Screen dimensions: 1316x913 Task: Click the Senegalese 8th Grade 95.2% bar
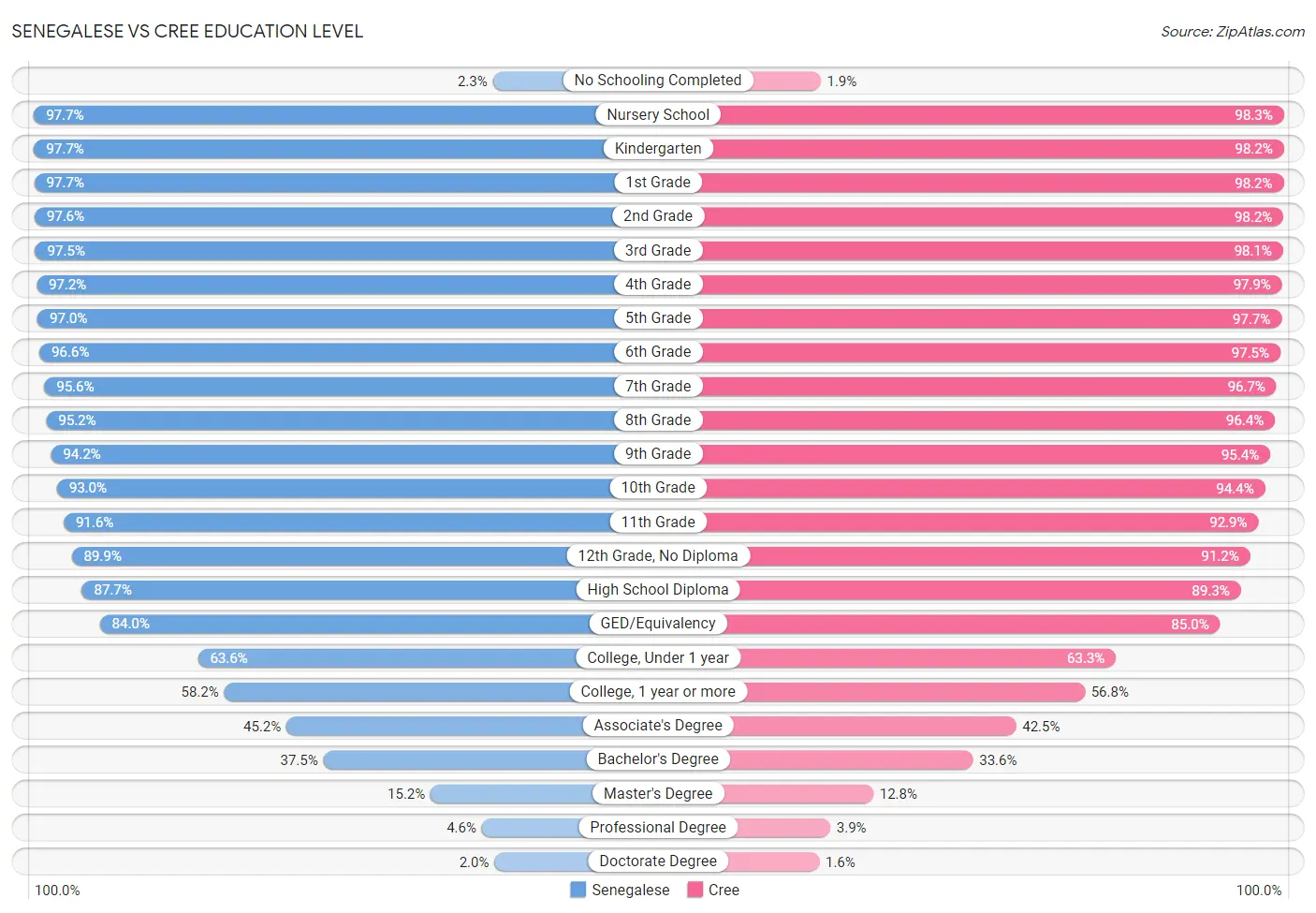(x=353, y=420)
